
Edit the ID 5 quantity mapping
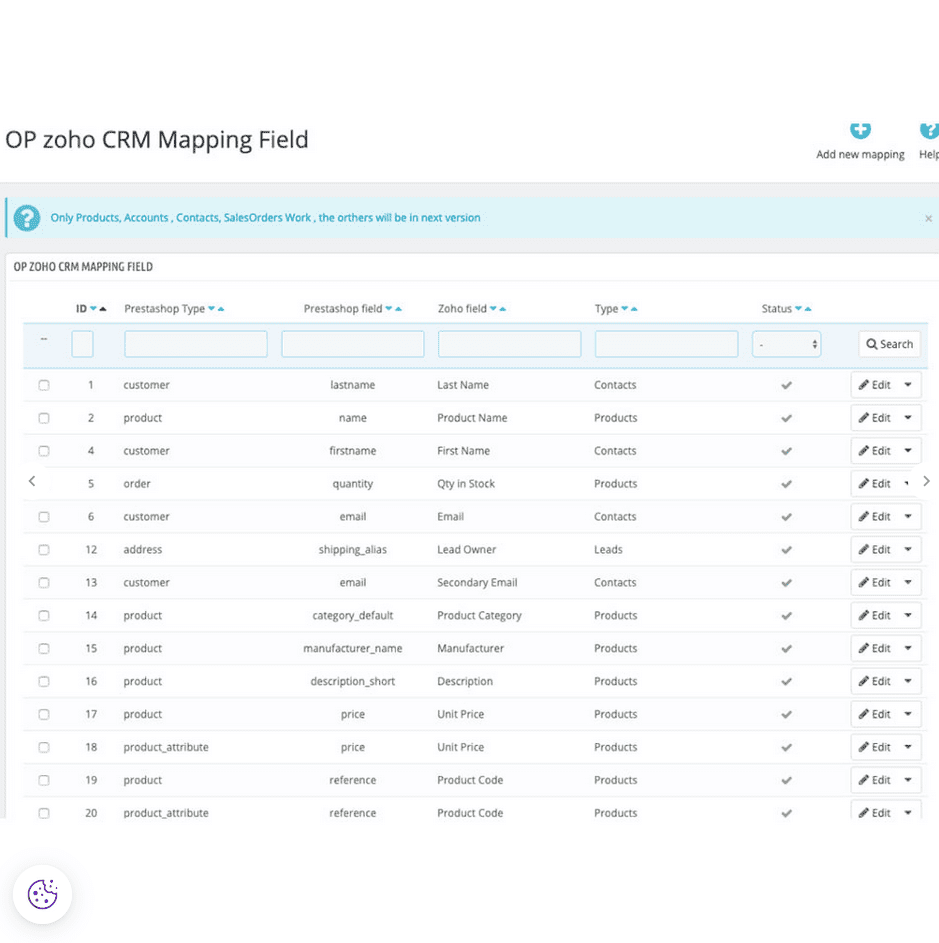point(875,484)
